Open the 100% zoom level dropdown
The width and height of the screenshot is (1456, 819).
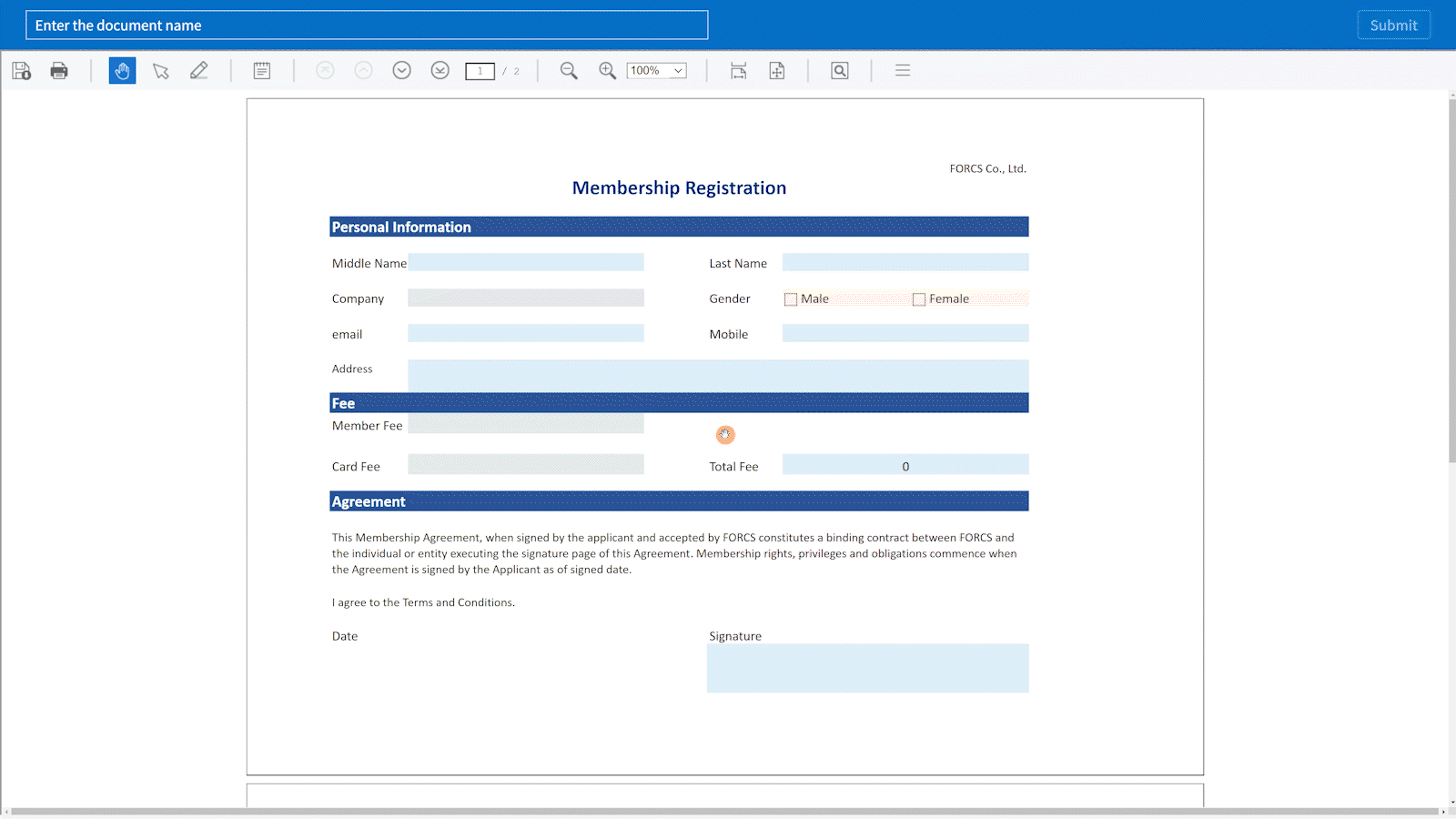(656, 71)
